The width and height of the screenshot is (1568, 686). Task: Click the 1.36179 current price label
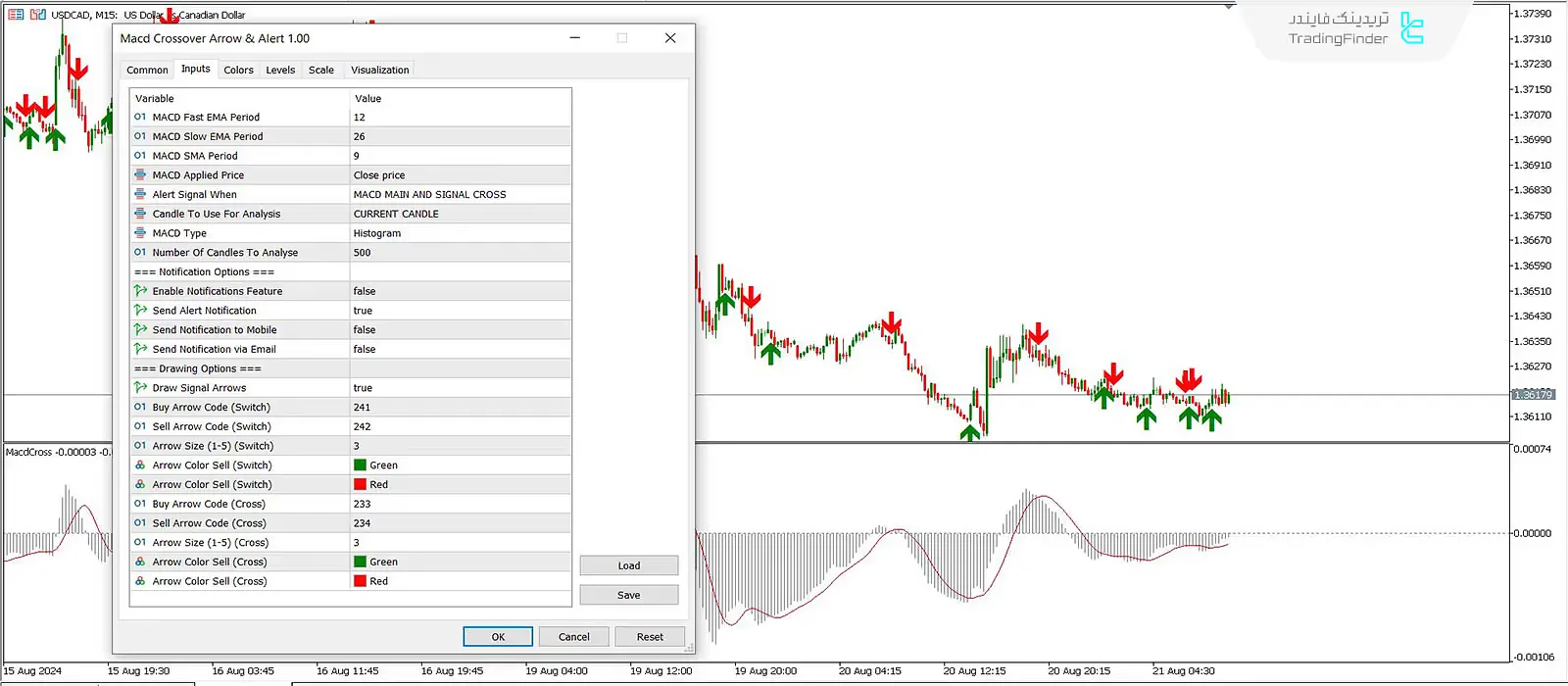point(1534,394)
